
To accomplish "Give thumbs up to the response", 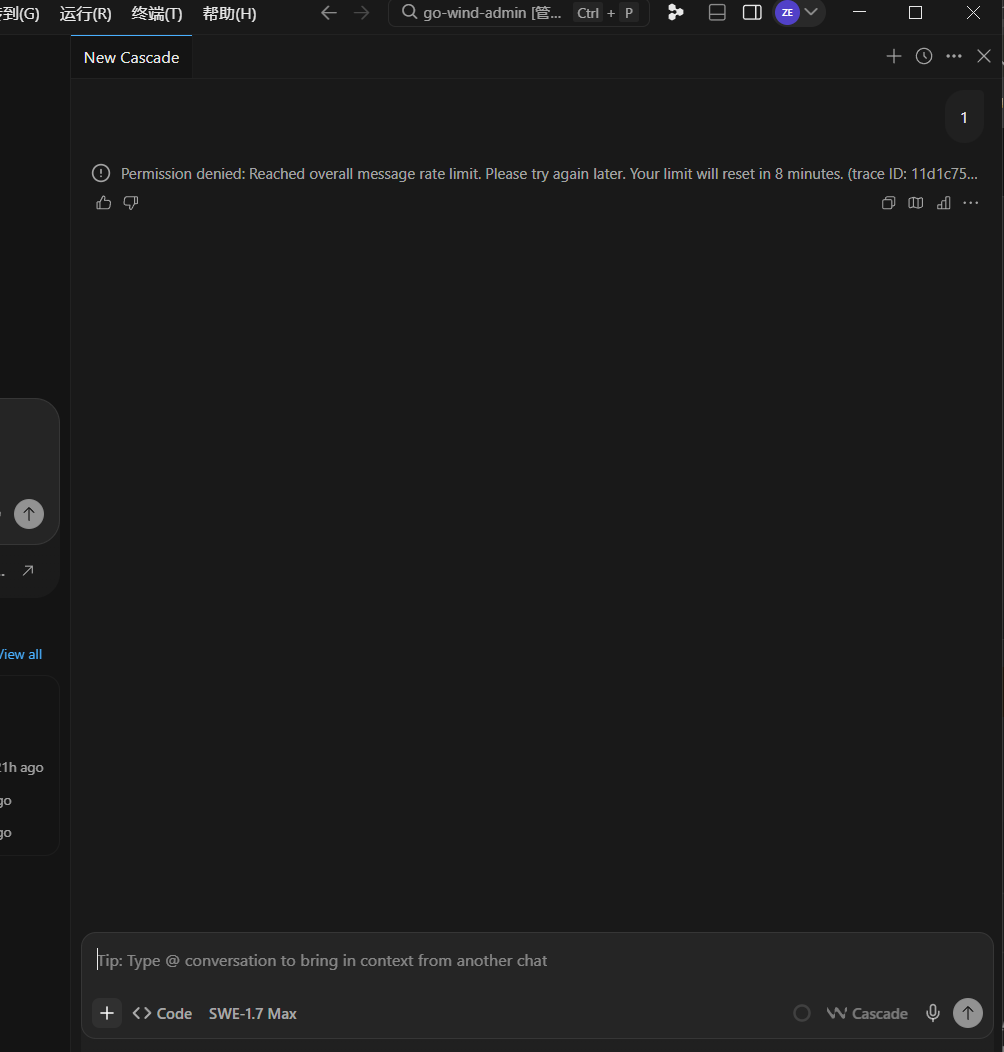I will tap(103, 203).
